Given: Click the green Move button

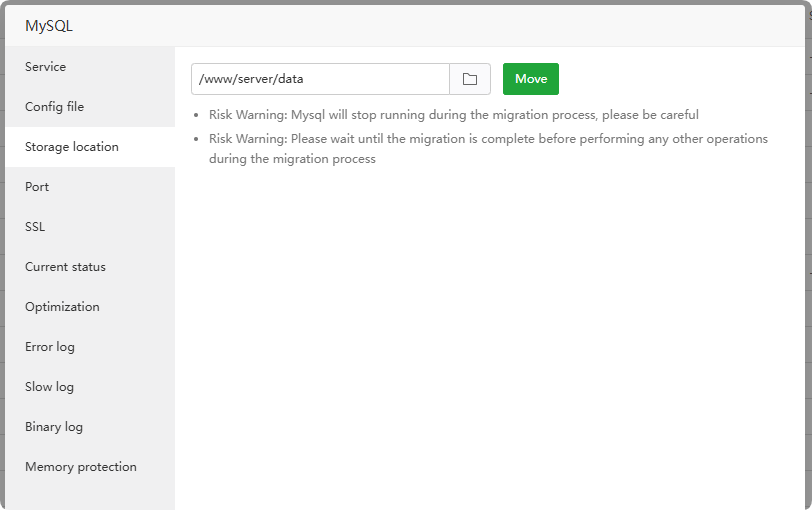Looking at the screenshot, I should [x=531, y=79].
